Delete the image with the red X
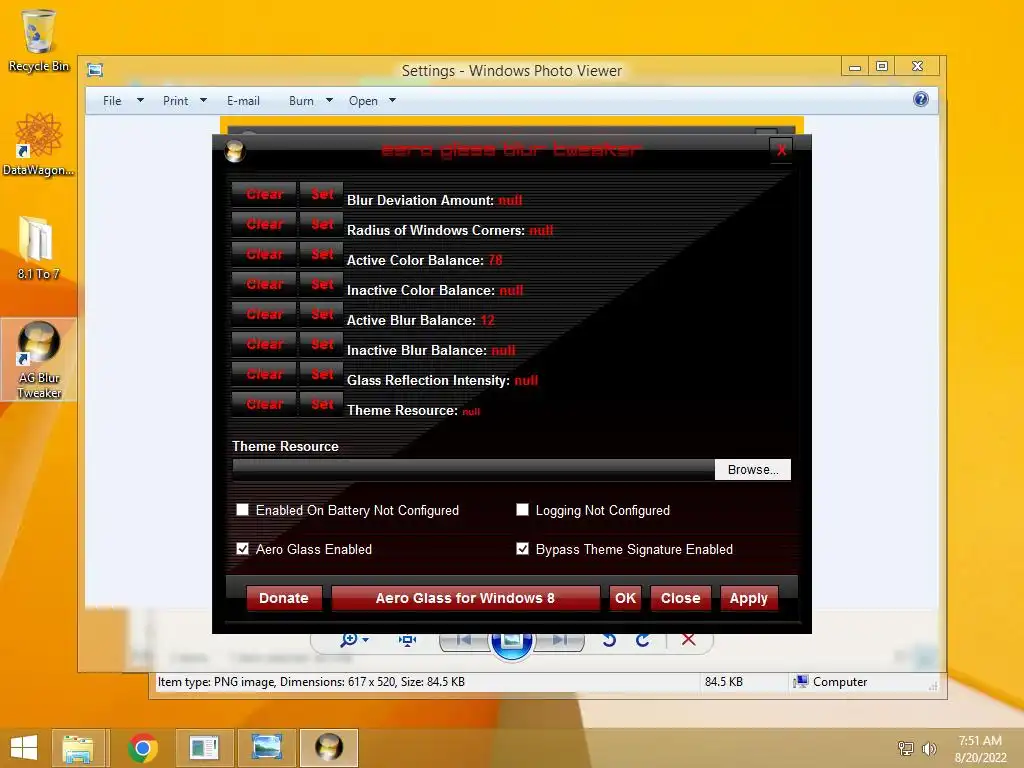1024x768 pixels. [x=688, y=639]
